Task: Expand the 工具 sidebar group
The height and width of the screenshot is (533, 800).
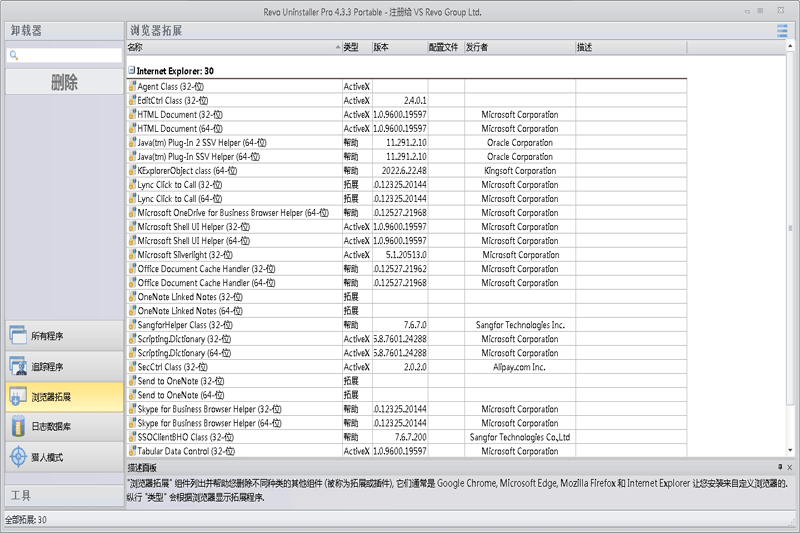Action: point(64,495)
